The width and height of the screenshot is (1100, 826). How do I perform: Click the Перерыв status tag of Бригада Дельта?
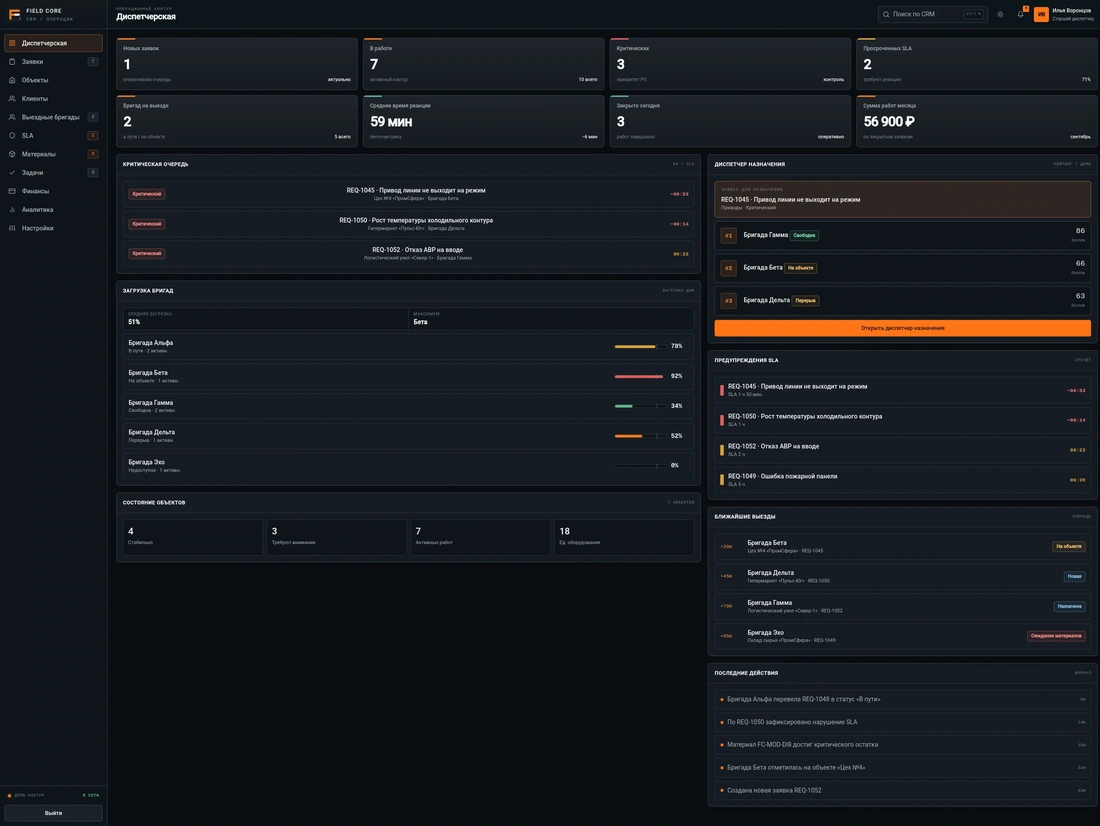tap(805, 300)
